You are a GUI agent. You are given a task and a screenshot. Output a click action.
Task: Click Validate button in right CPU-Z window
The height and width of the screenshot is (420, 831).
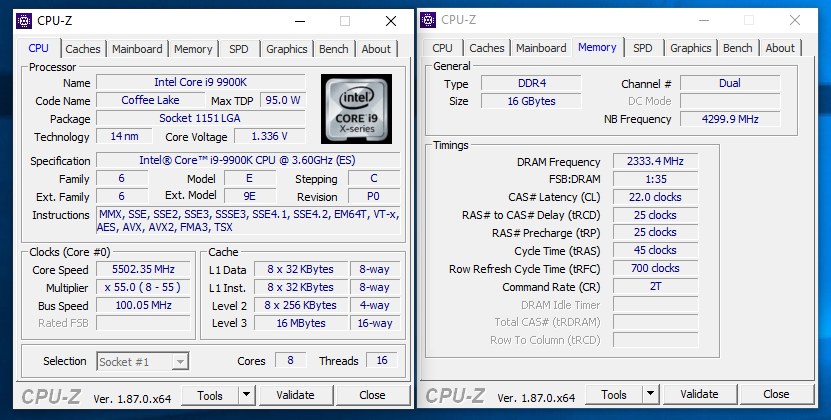(x=699, y=394)
